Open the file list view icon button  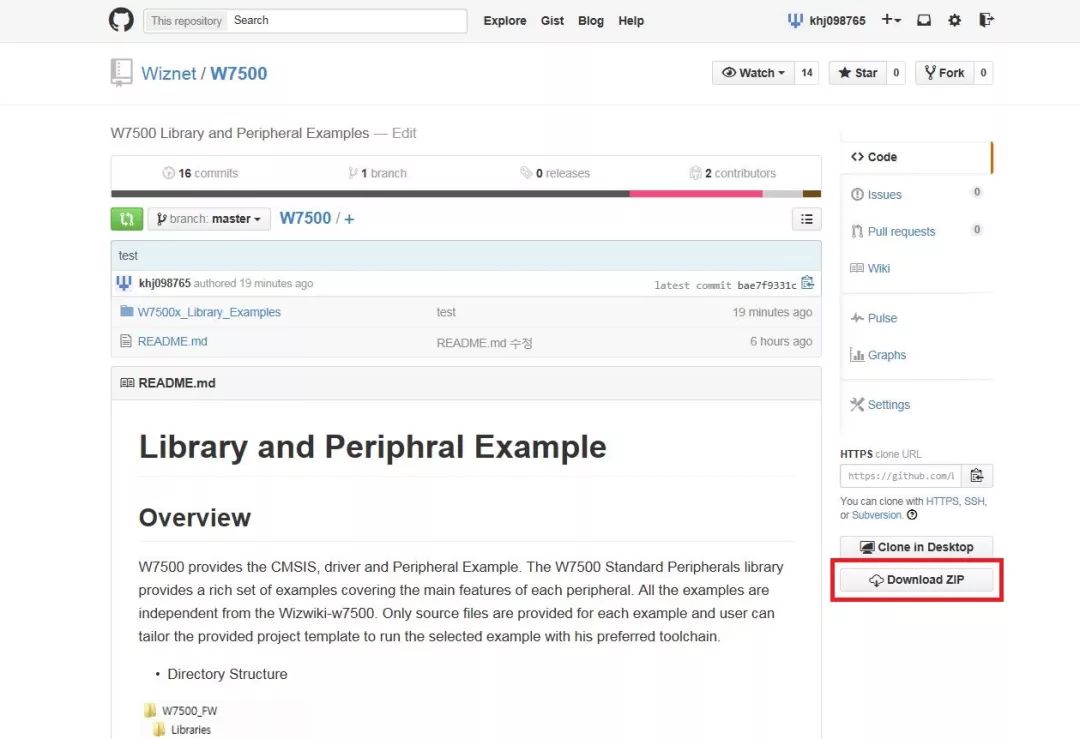807,219
